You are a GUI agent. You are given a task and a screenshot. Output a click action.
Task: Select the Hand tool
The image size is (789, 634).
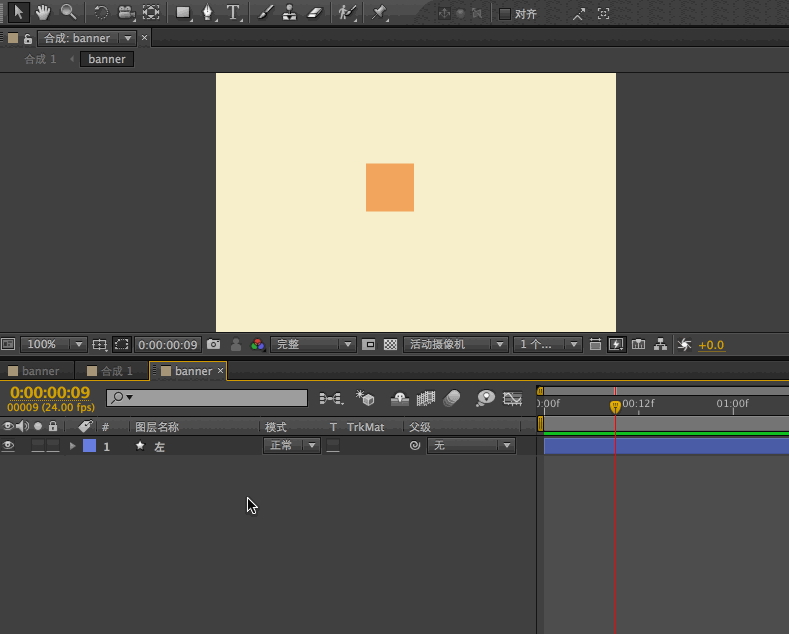(43, 12)
